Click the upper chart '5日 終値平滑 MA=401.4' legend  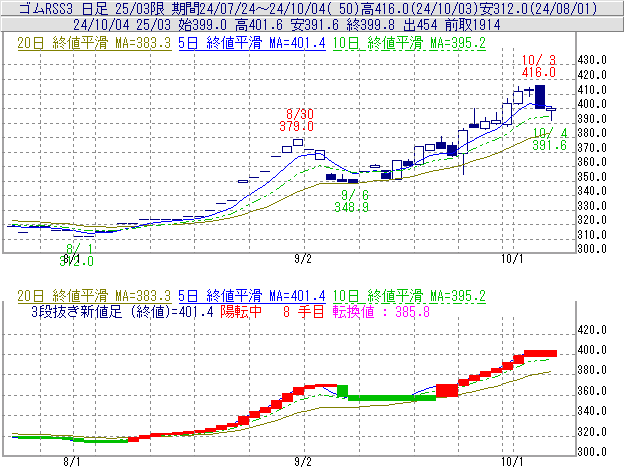click(252, 43)
